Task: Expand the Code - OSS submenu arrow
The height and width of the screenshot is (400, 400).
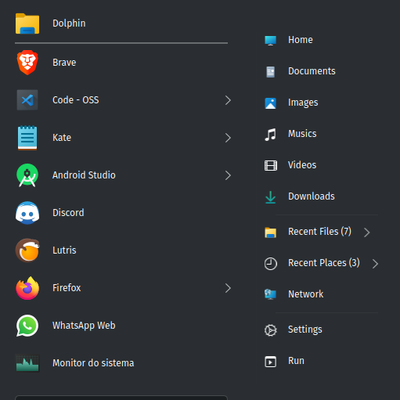Action: [x=228, y=100]
